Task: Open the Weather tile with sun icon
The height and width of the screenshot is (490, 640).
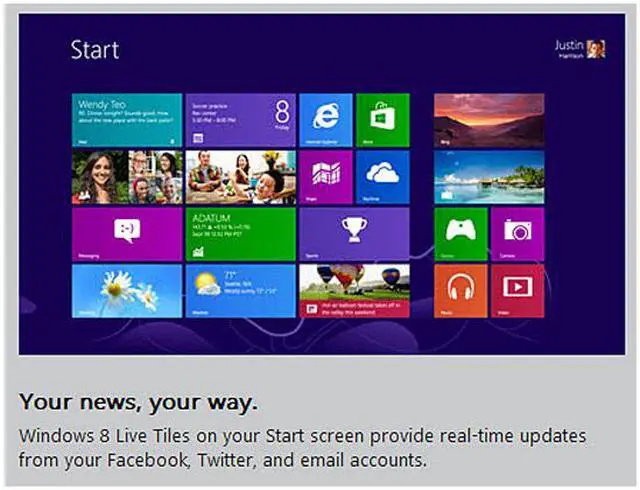Action: (241, 291)
